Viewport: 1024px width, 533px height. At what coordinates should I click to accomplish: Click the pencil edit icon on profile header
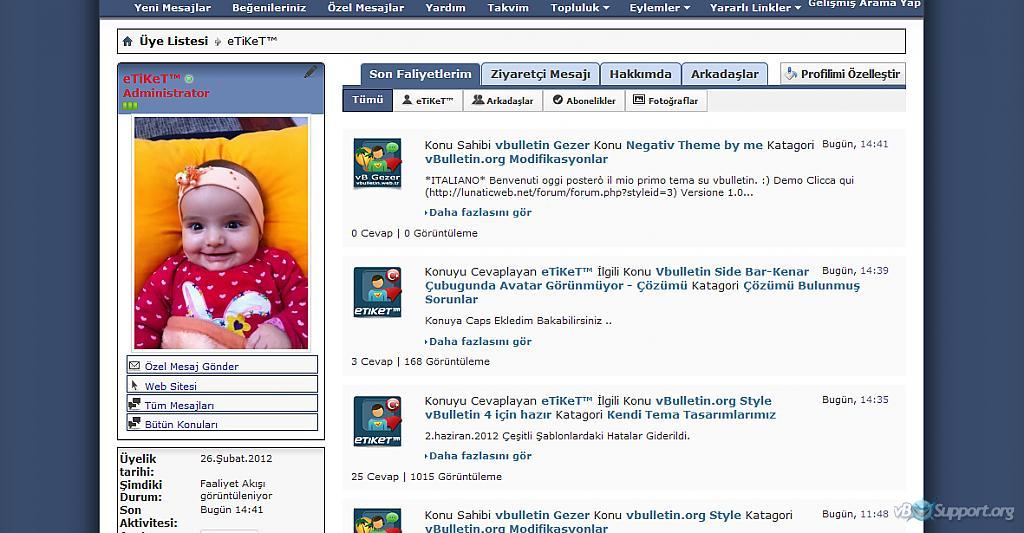[310, 73]
